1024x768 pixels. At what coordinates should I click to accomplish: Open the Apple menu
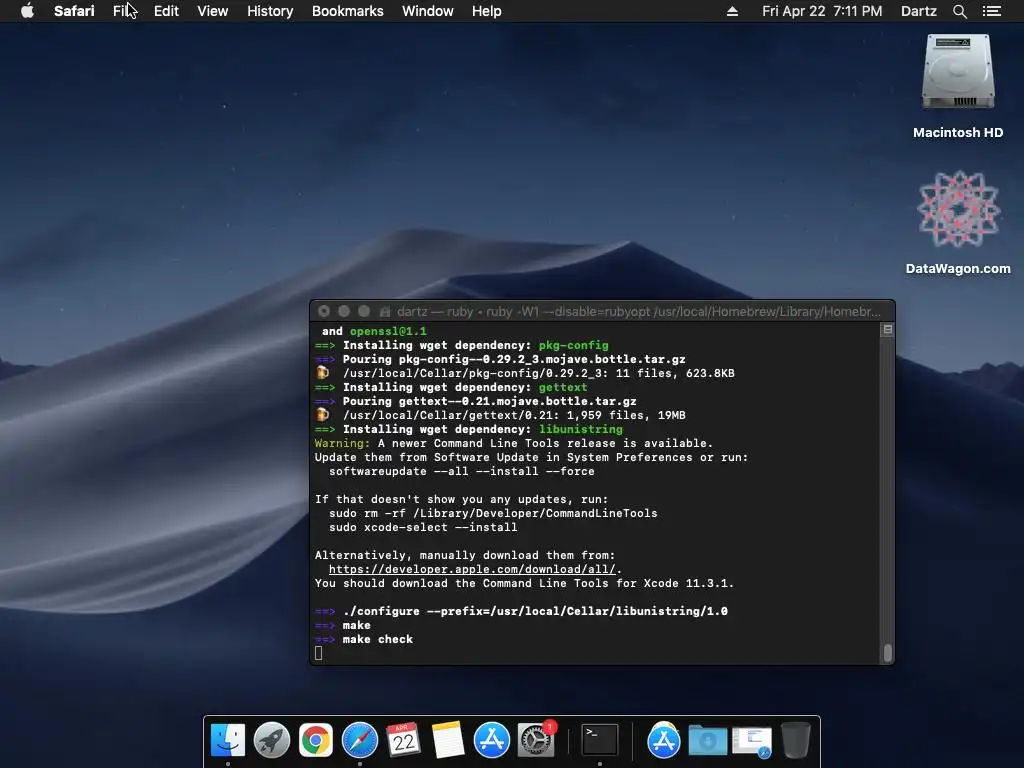pyautogui.click(x=27, y=11)
